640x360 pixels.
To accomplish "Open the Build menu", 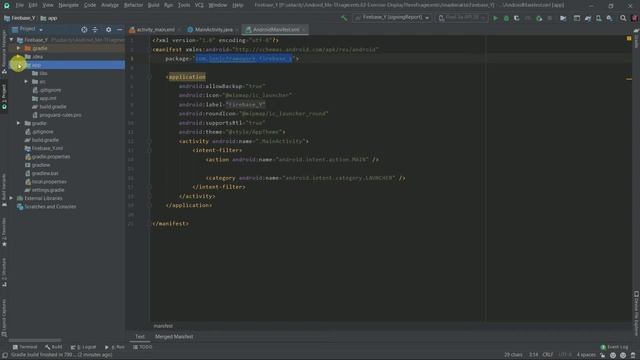I will coord(153,5).
